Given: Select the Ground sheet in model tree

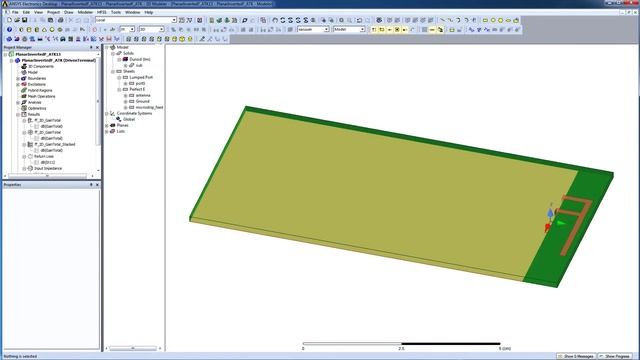Looking at the screenshot, I should point(142,101).
